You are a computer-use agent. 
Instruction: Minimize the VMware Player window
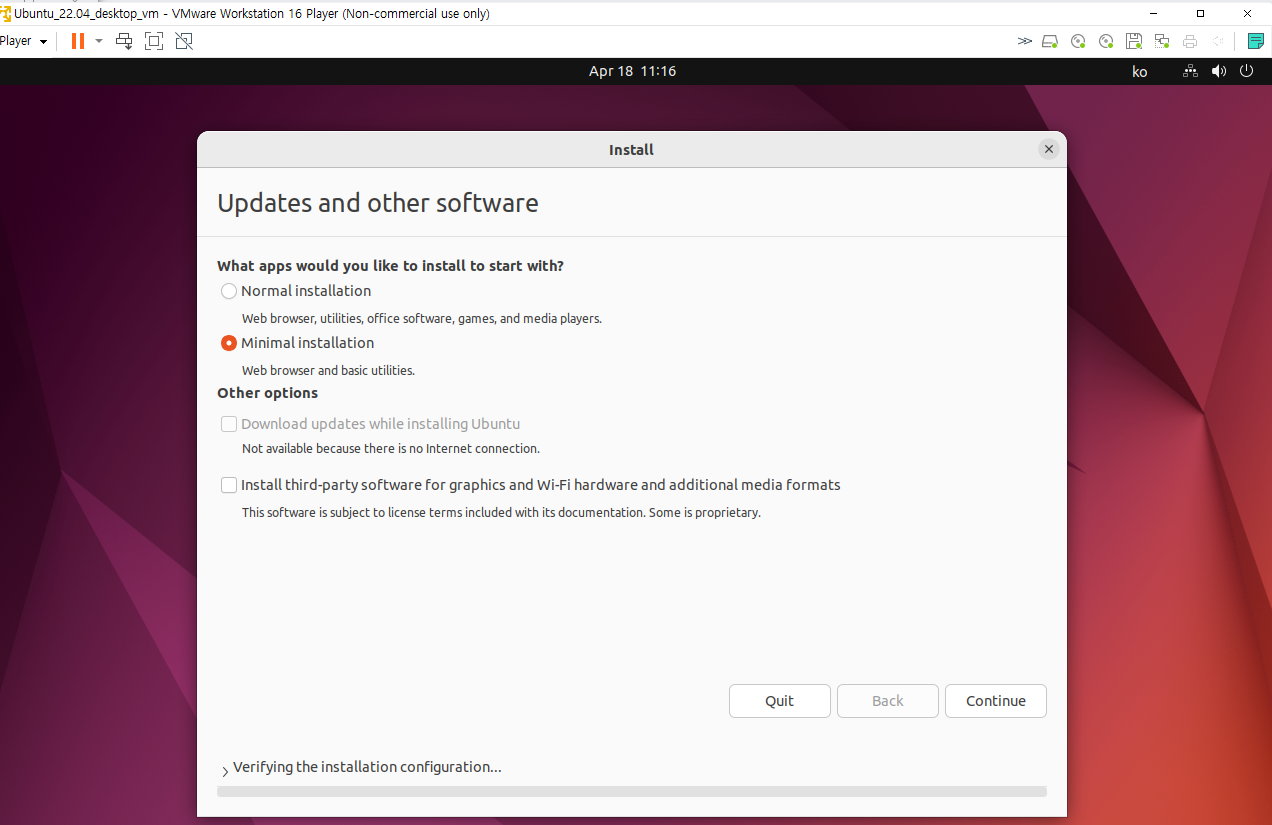(1154, 13)
